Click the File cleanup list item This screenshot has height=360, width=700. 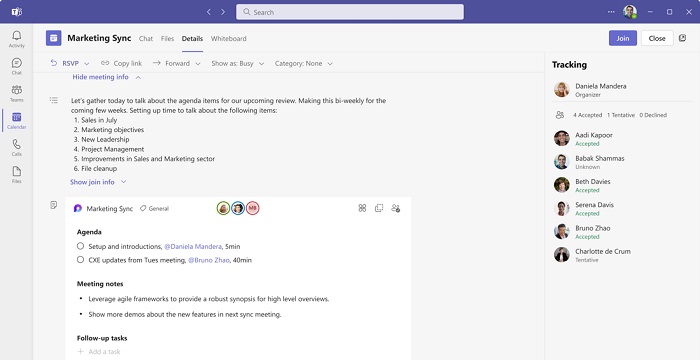(99, 168)
